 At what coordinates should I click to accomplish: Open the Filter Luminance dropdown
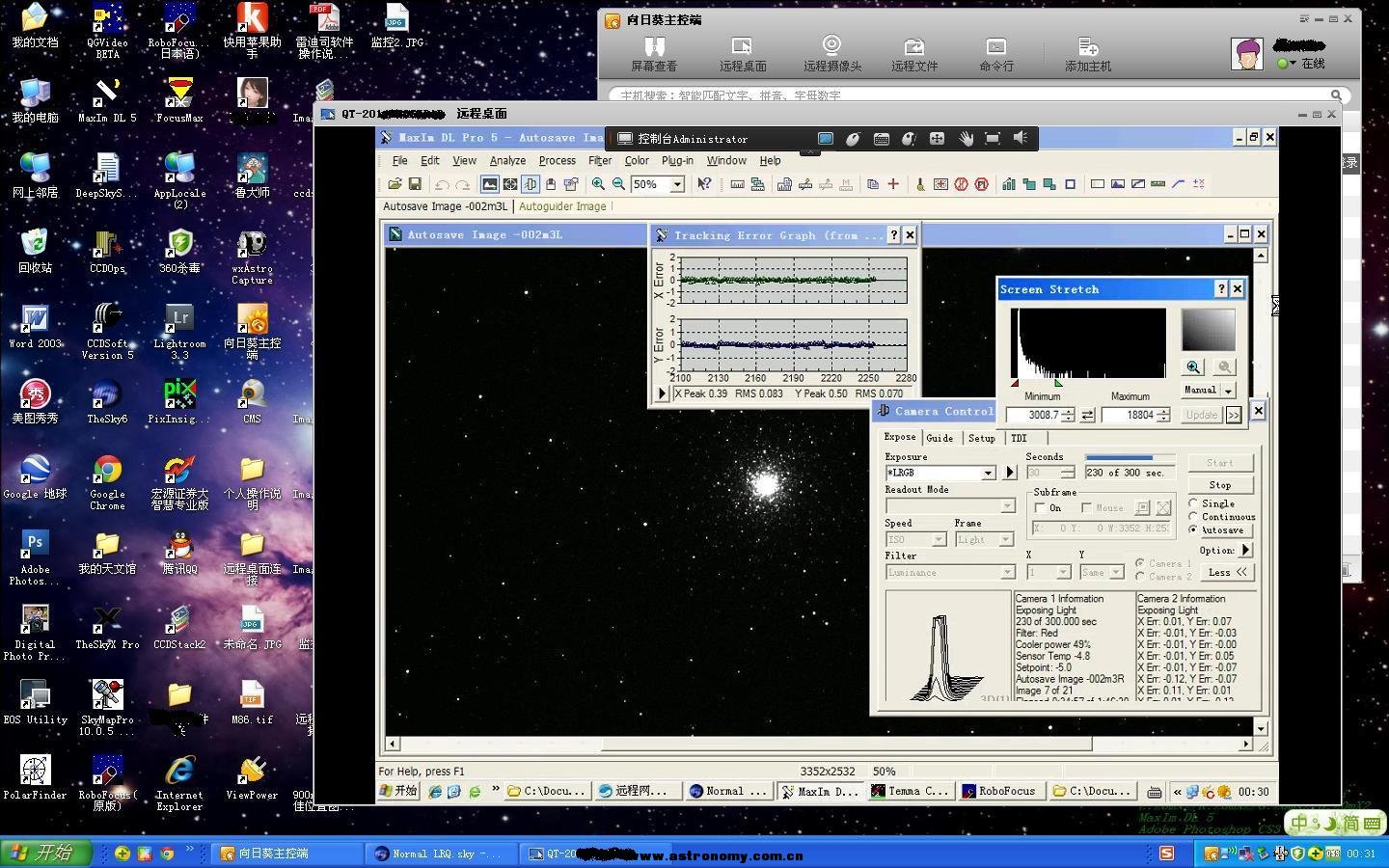pos(1007,572)
